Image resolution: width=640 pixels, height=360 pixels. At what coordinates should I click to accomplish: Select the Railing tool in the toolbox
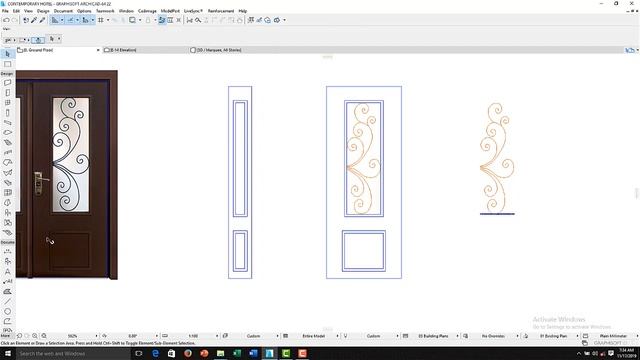click(x=7, y=153)
